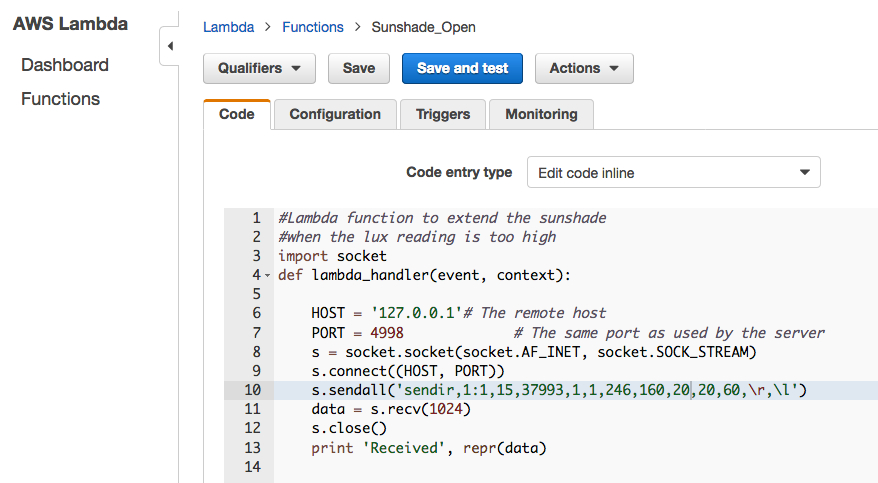This screenshot has width=878, height=483.
Task: Click the s.connect((HOST, PORT)) line
Action: (408, 371)
